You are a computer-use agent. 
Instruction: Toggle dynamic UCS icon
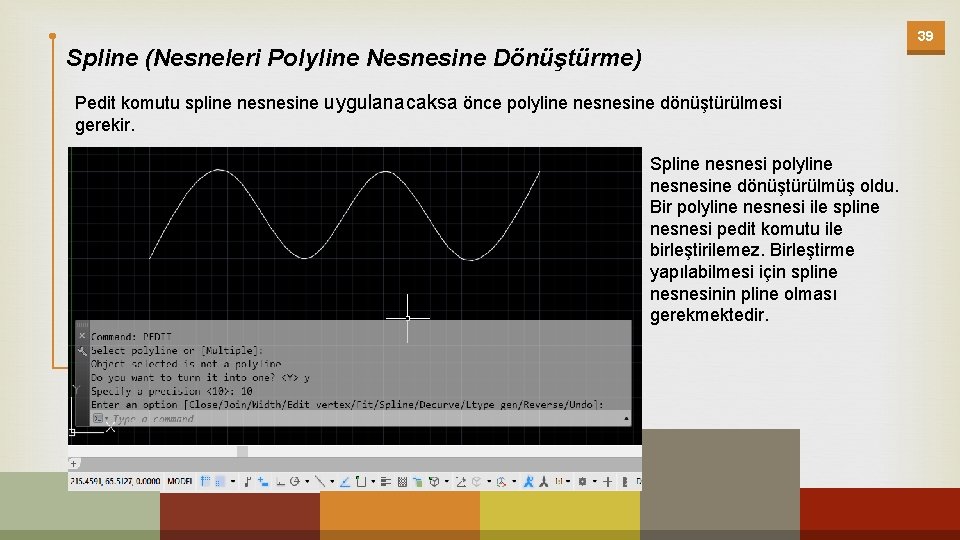point(461,482)
